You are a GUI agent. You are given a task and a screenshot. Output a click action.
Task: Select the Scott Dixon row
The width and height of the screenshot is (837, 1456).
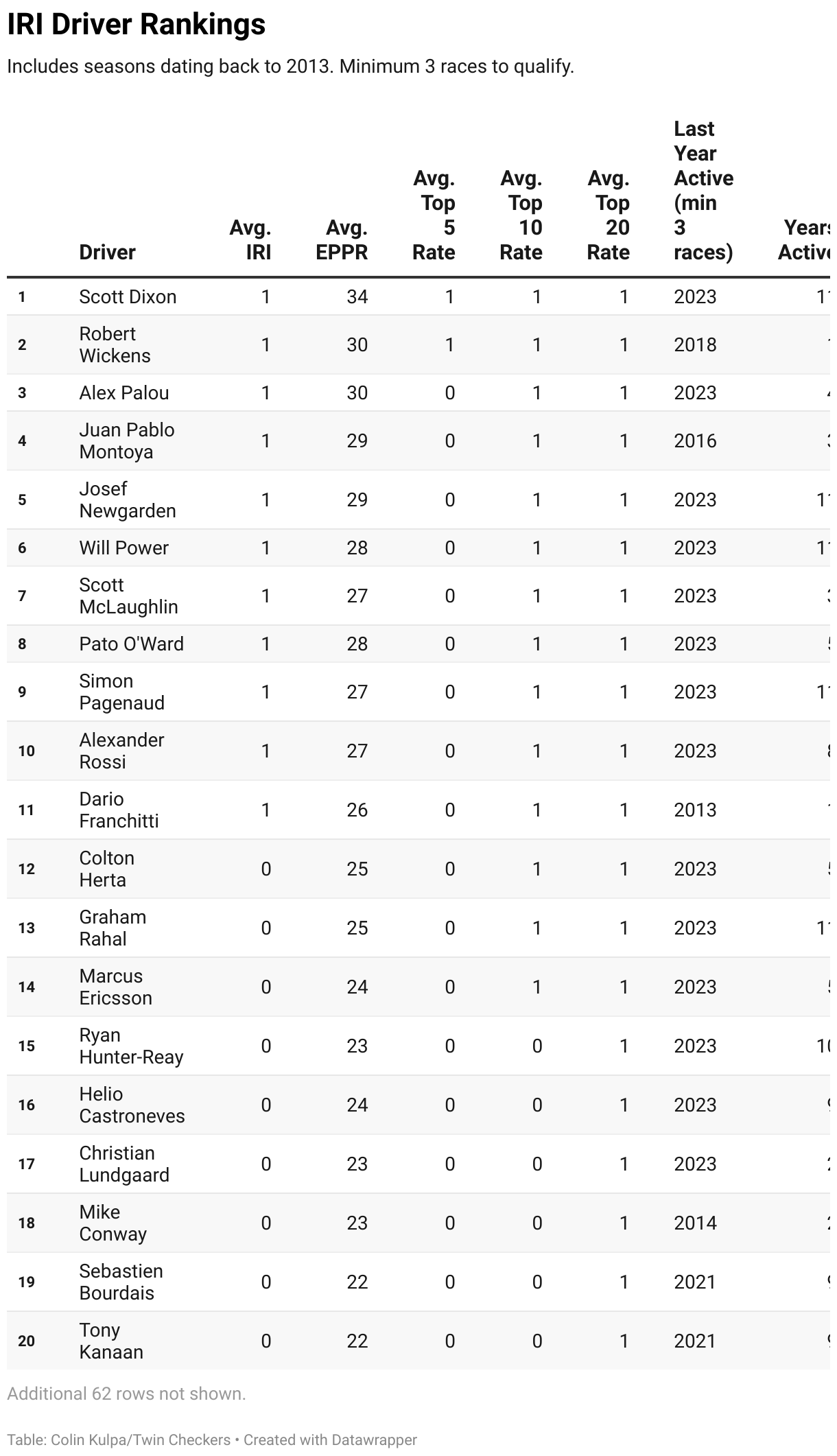click(128, 296)
